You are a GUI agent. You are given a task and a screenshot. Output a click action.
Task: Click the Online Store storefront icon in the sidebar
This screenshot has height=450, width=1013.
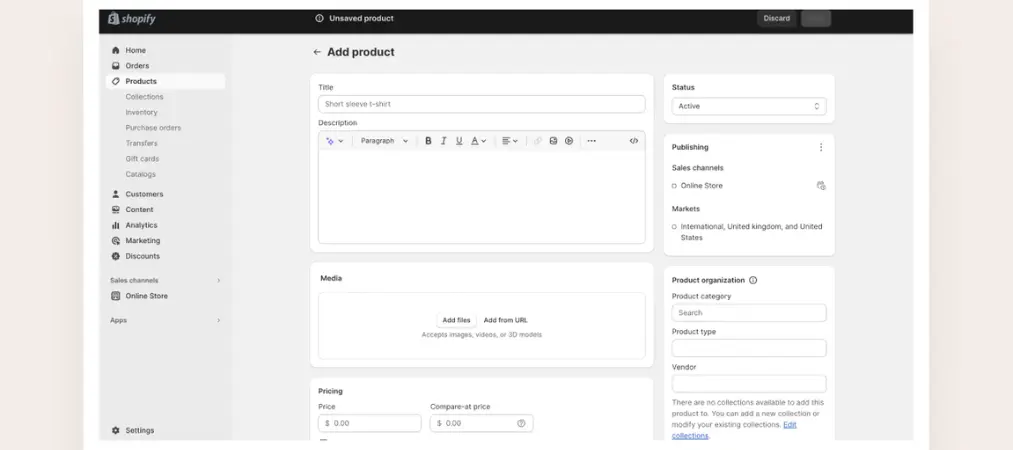coord(116,296)
